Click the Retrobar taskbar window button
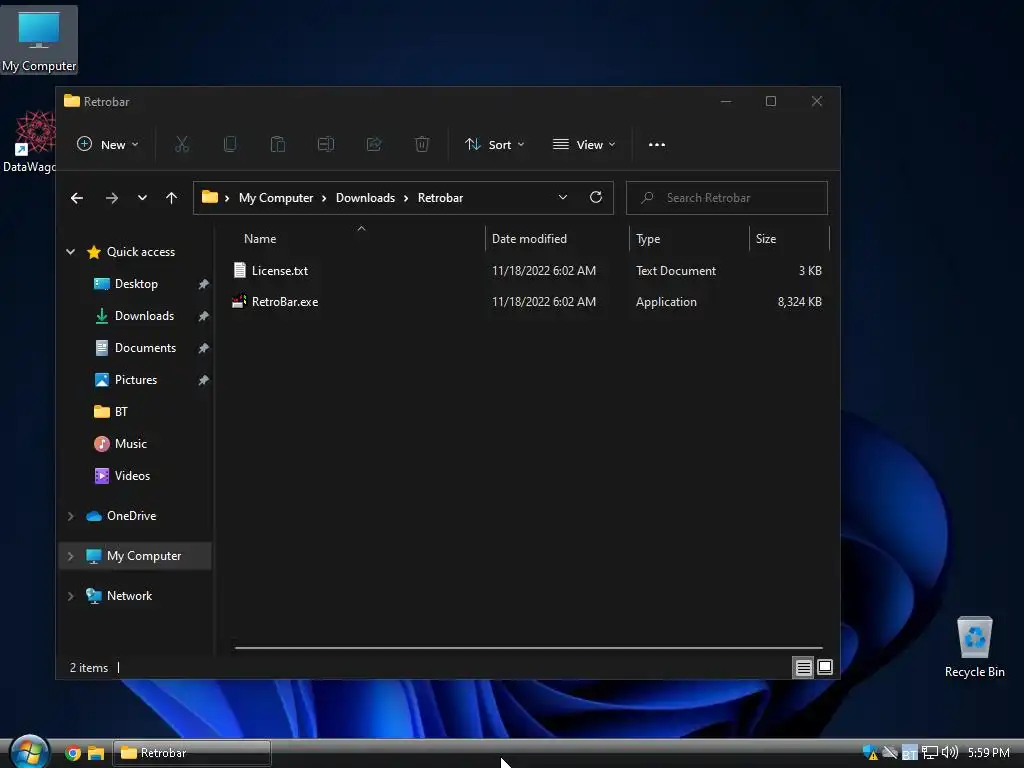1024x768 pixels. [x=192, y=753]
